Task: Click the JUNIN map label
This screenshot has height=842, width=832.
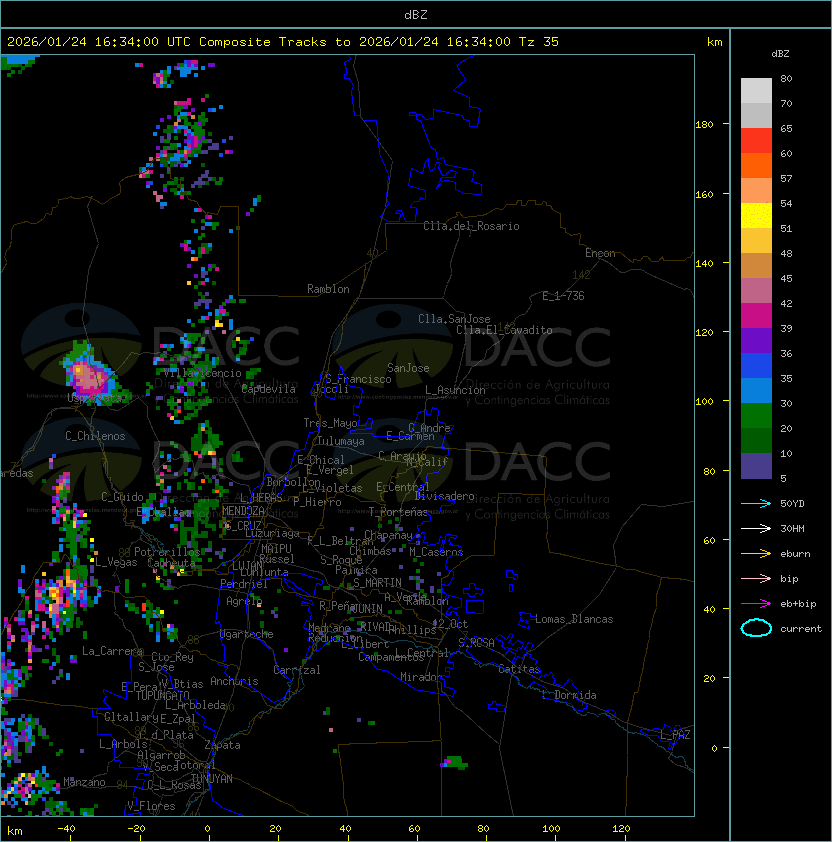Action: click(x=367, y=608)
